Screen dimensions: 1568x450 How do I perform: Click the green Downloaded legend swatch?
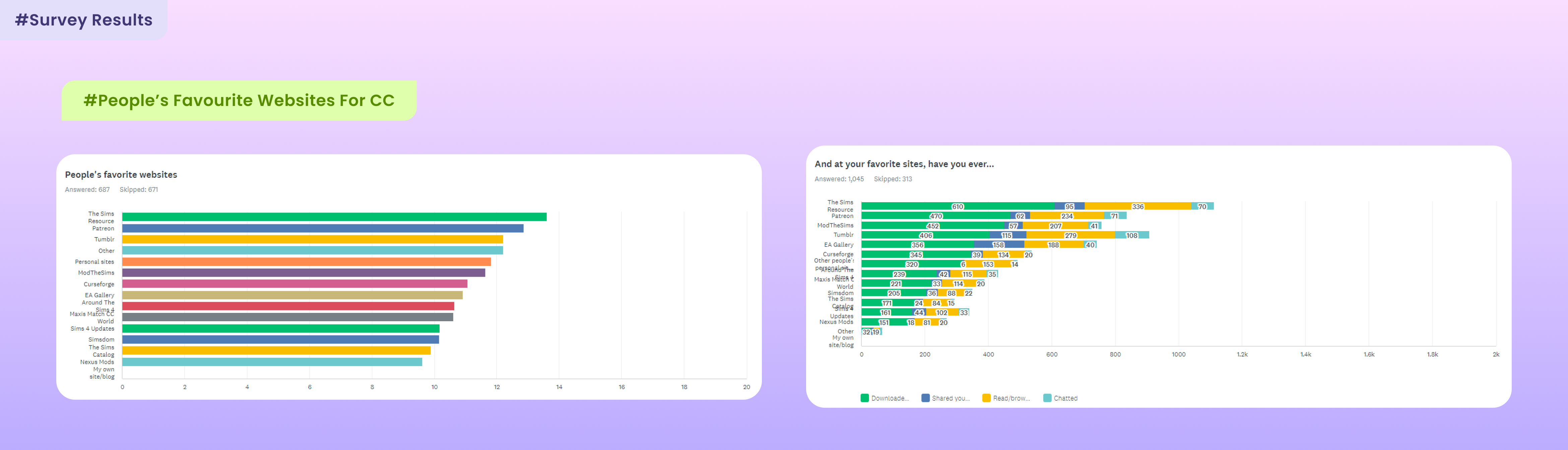(x=864, y=398)
